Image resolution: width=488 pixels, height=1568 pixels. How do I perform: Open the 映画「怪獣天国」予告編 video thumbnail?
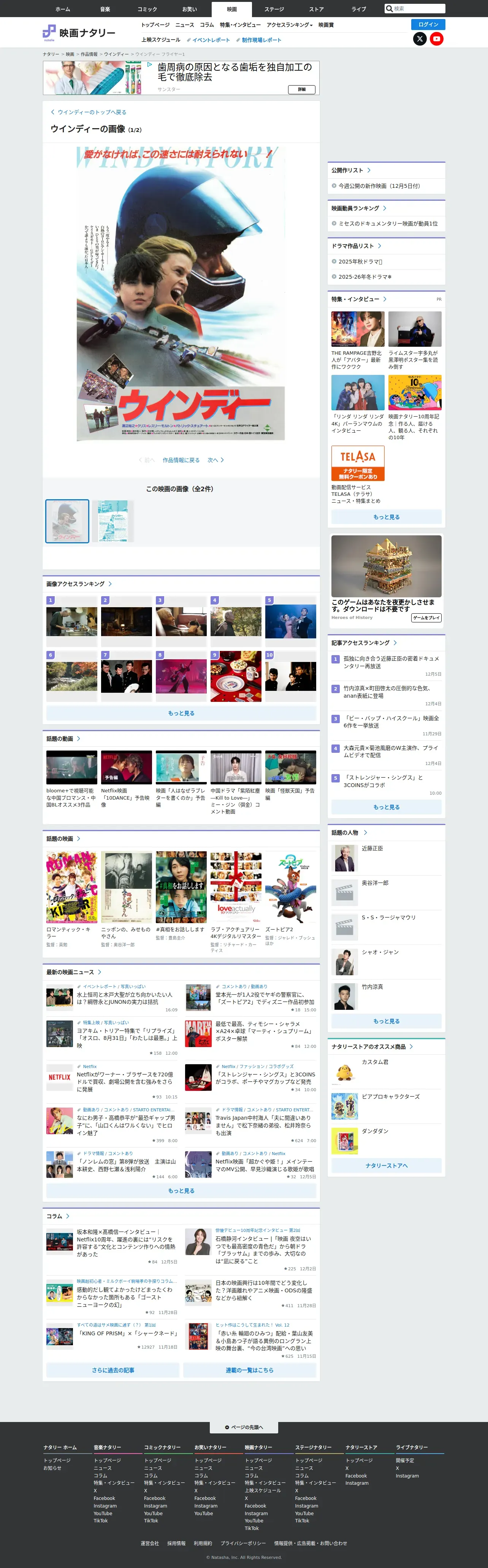pyautogui.click(x=291, y=767)
